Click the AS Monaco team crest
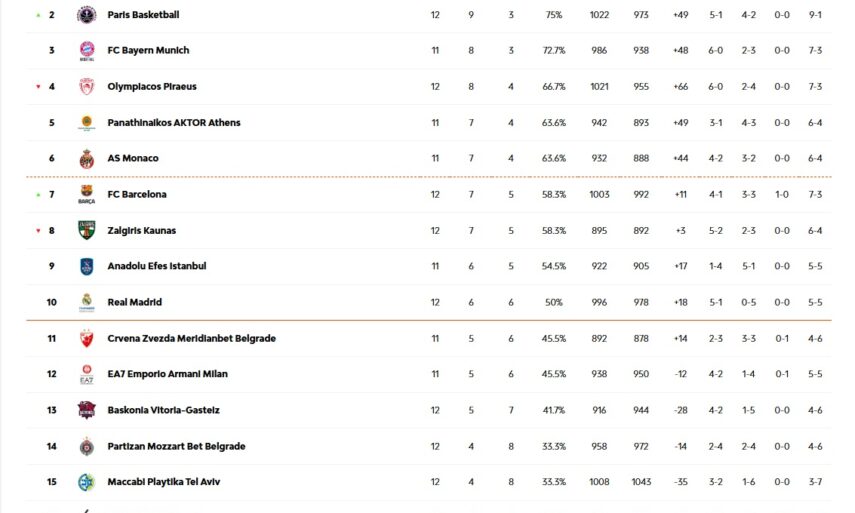Viewport: 855px width, 513px height. click(x=86, y=159)
